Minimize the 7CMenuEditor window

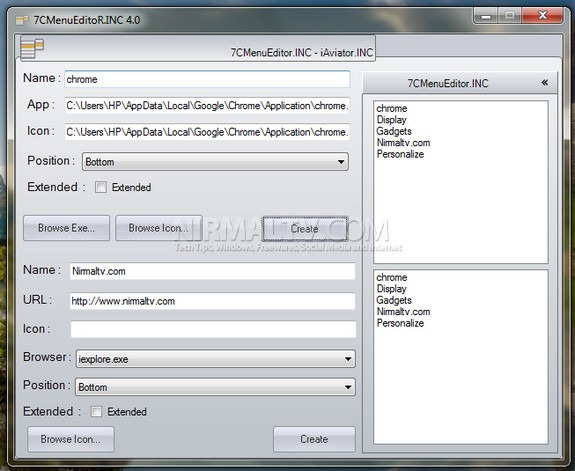(x=486, y=16)
